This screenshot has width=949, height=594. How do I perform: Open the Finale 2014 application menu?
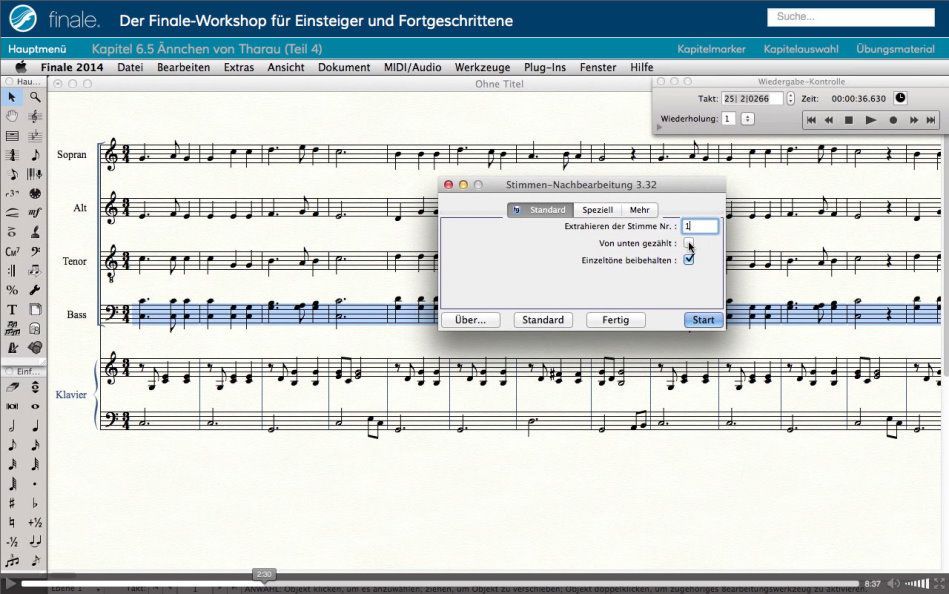click(x=72, y=67)
